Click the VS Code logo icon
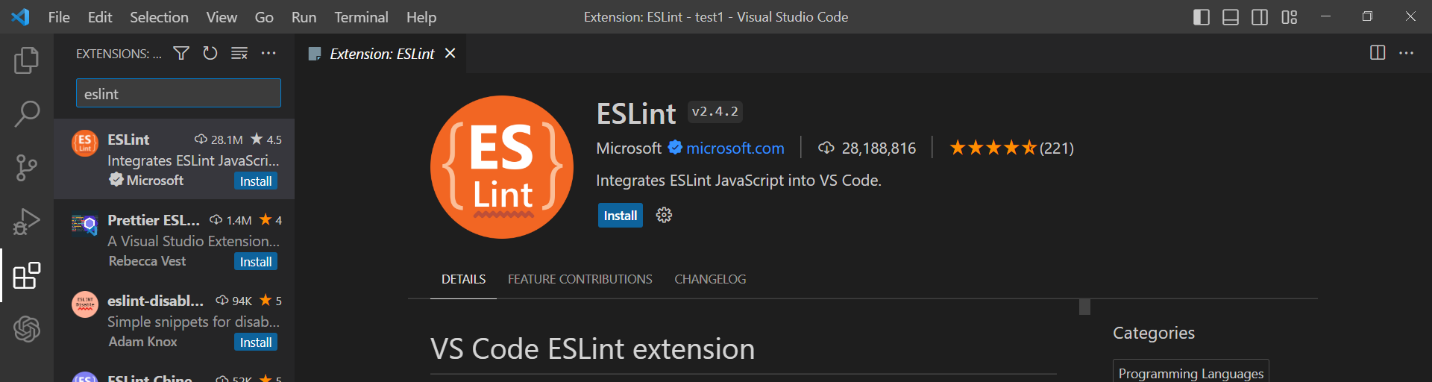Screen dimensions: 1432x382 (x=20, y=17)
